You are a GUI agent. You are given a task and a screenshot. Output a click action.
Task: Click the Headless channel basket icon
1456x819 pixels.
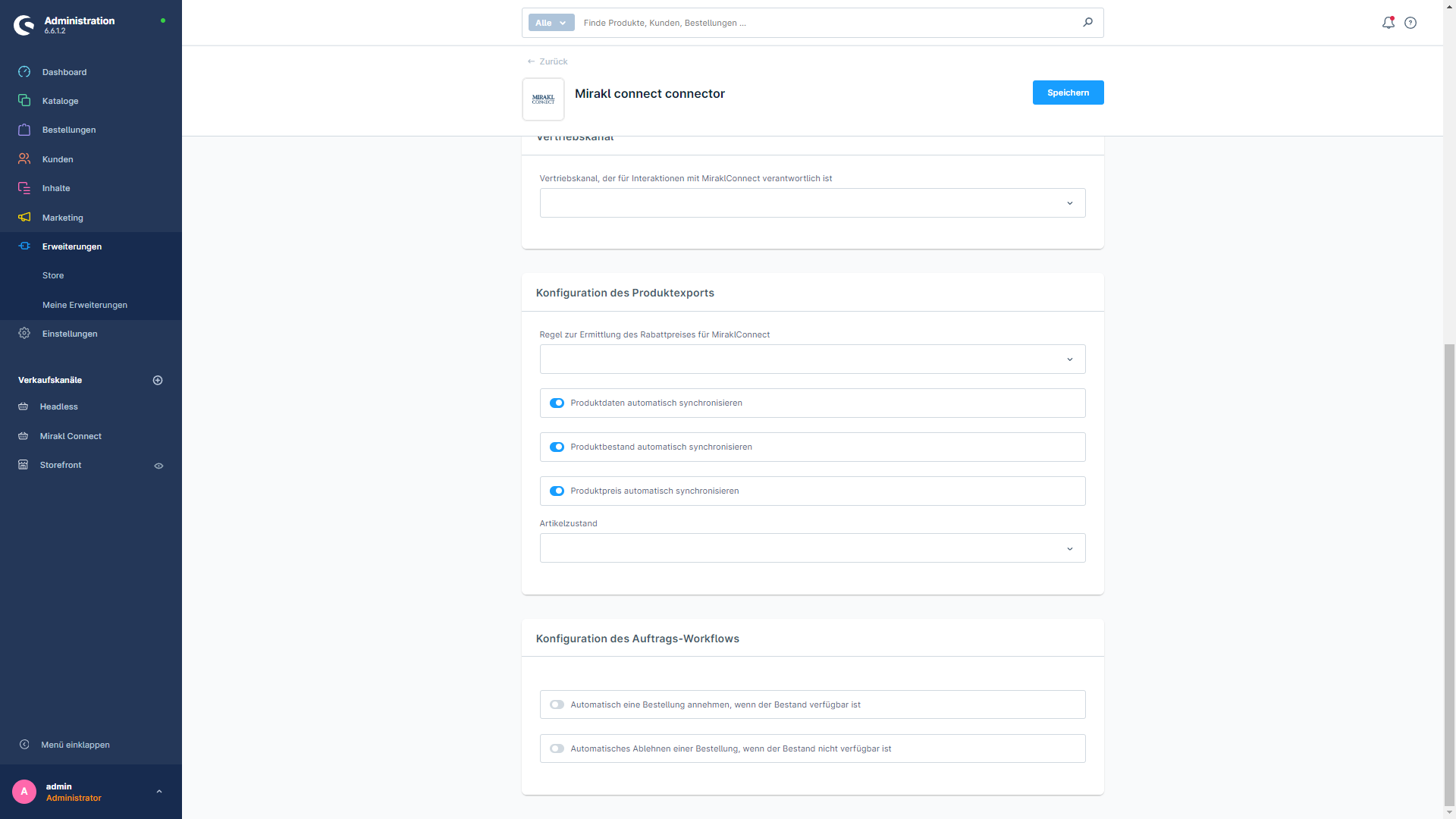click(x=24, y=407)
